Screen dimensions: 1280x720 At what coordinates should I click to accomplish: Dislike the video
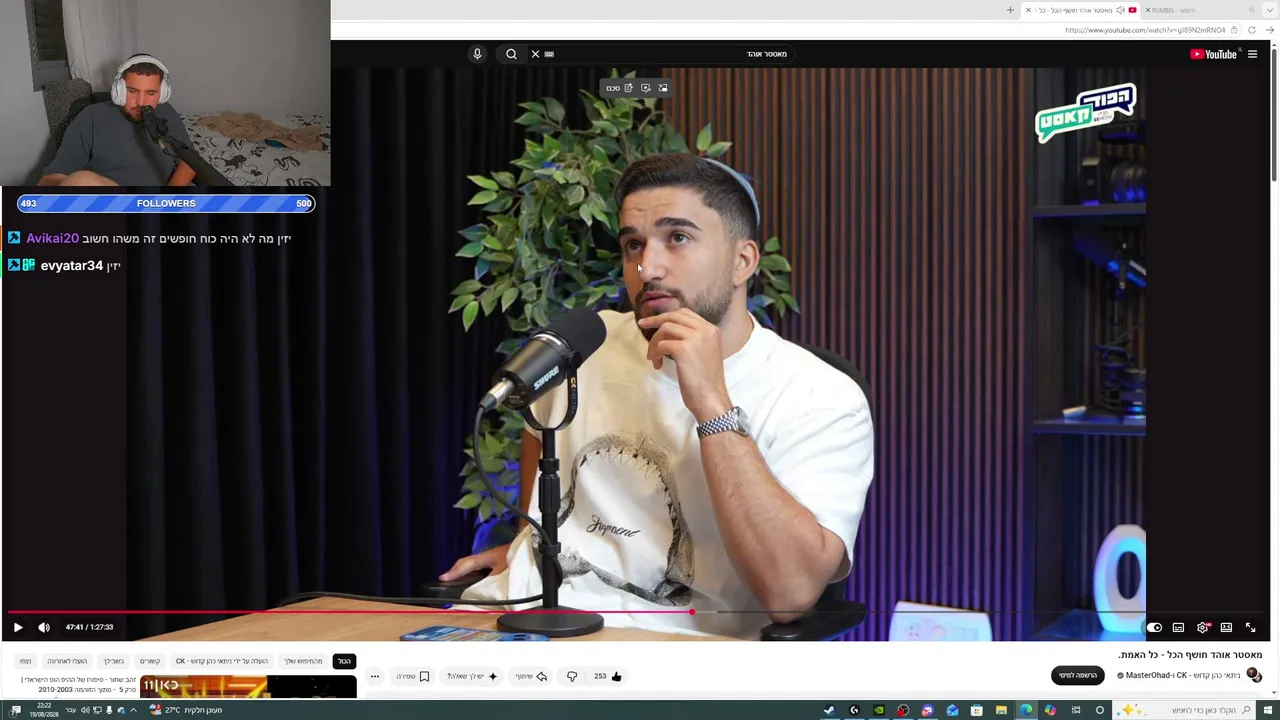click(x=572, y=676)
